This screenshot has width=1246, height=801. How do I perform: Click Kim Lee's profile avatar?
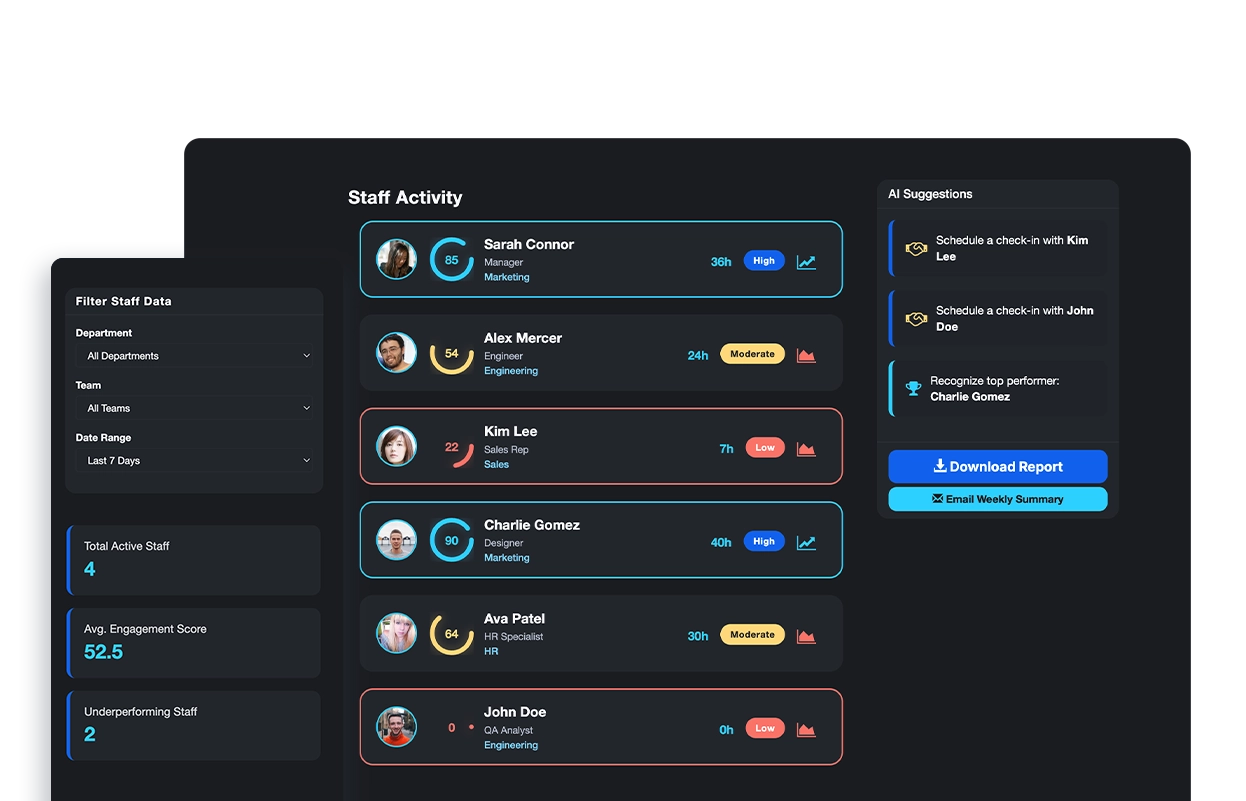396,446
